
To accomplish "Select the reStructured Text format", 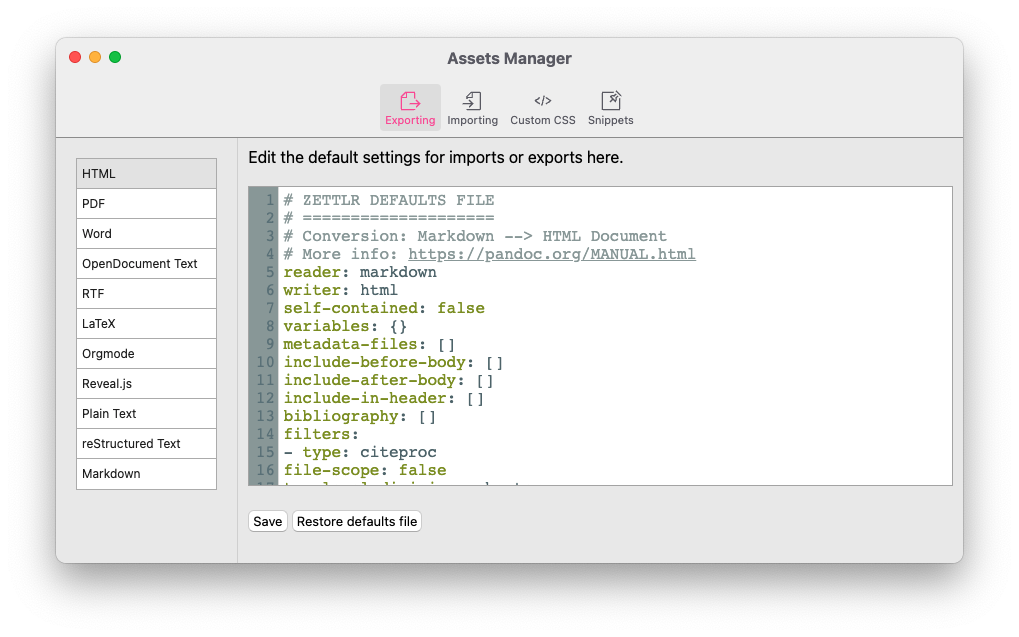I will (146, 443).
